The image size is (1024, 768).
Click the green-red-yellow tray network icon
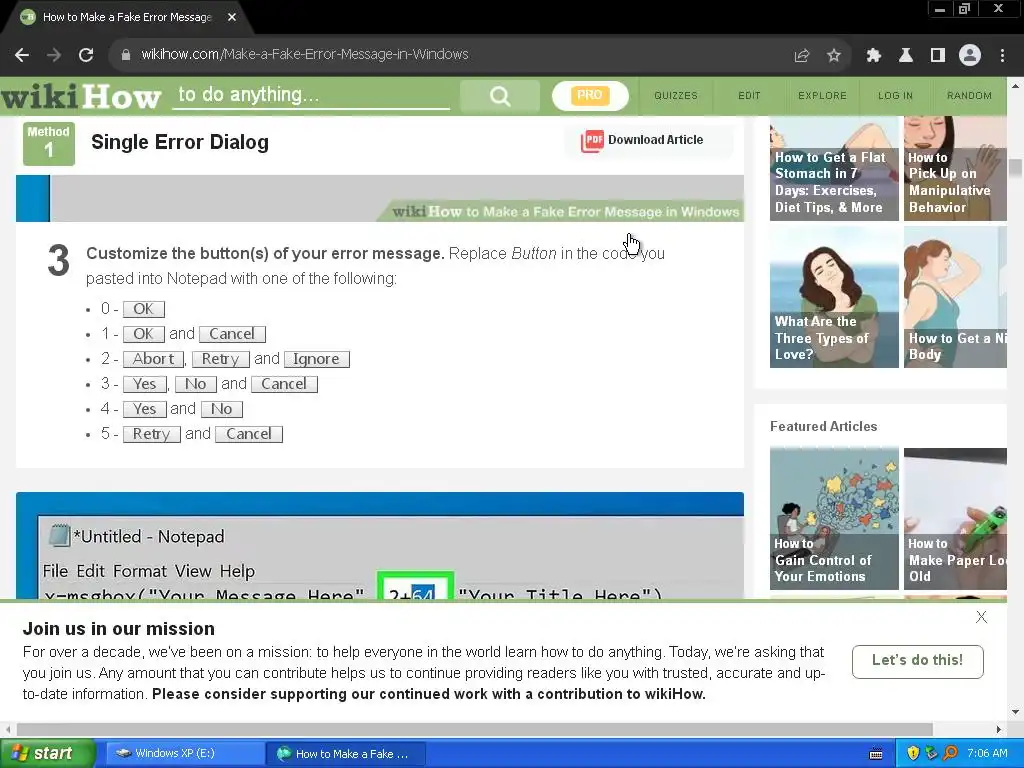point(931,754)
